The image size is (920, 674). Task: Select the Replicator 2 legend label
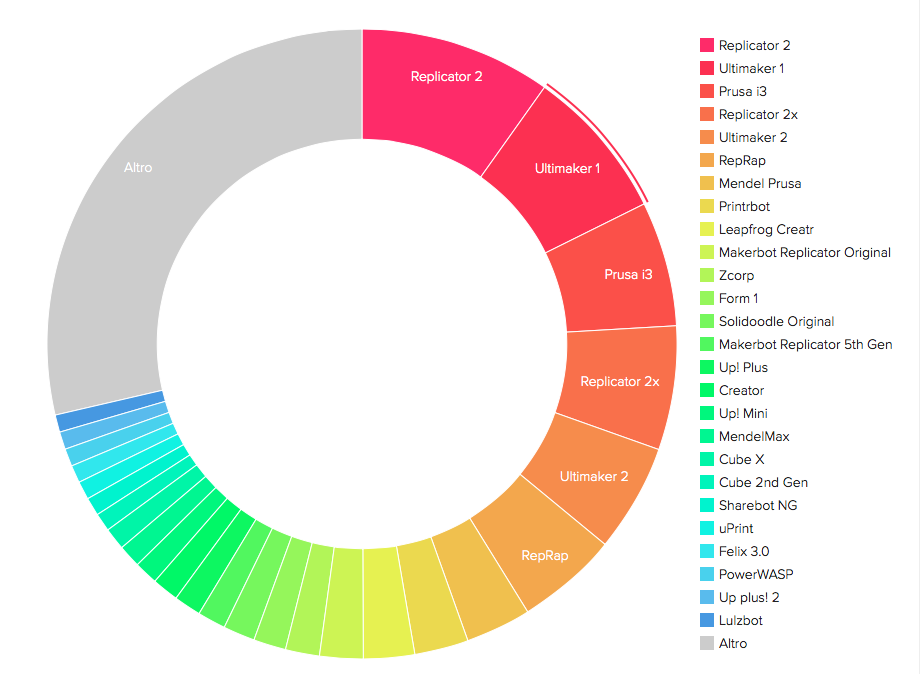(x=755, y=45)
